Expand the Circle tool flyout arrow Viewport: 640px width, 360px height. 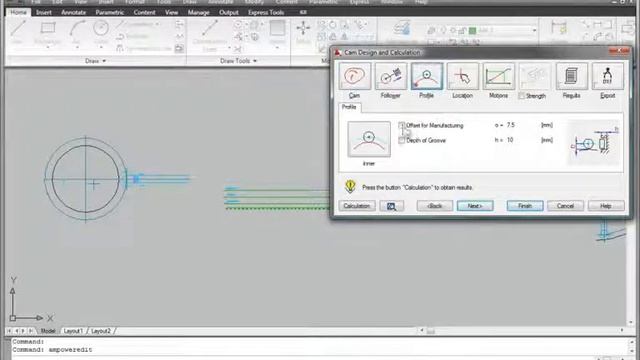[101, 48]
